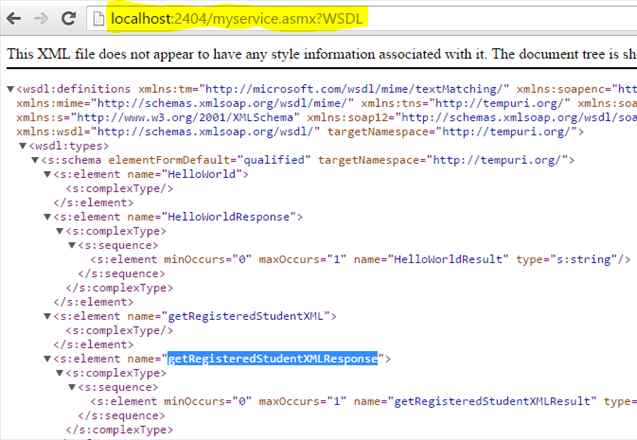Viewport: 637px width, 440px height.
Task: Click the schema targetNamespace "http://tempuri.org/" value
Action: pos(497,160)
